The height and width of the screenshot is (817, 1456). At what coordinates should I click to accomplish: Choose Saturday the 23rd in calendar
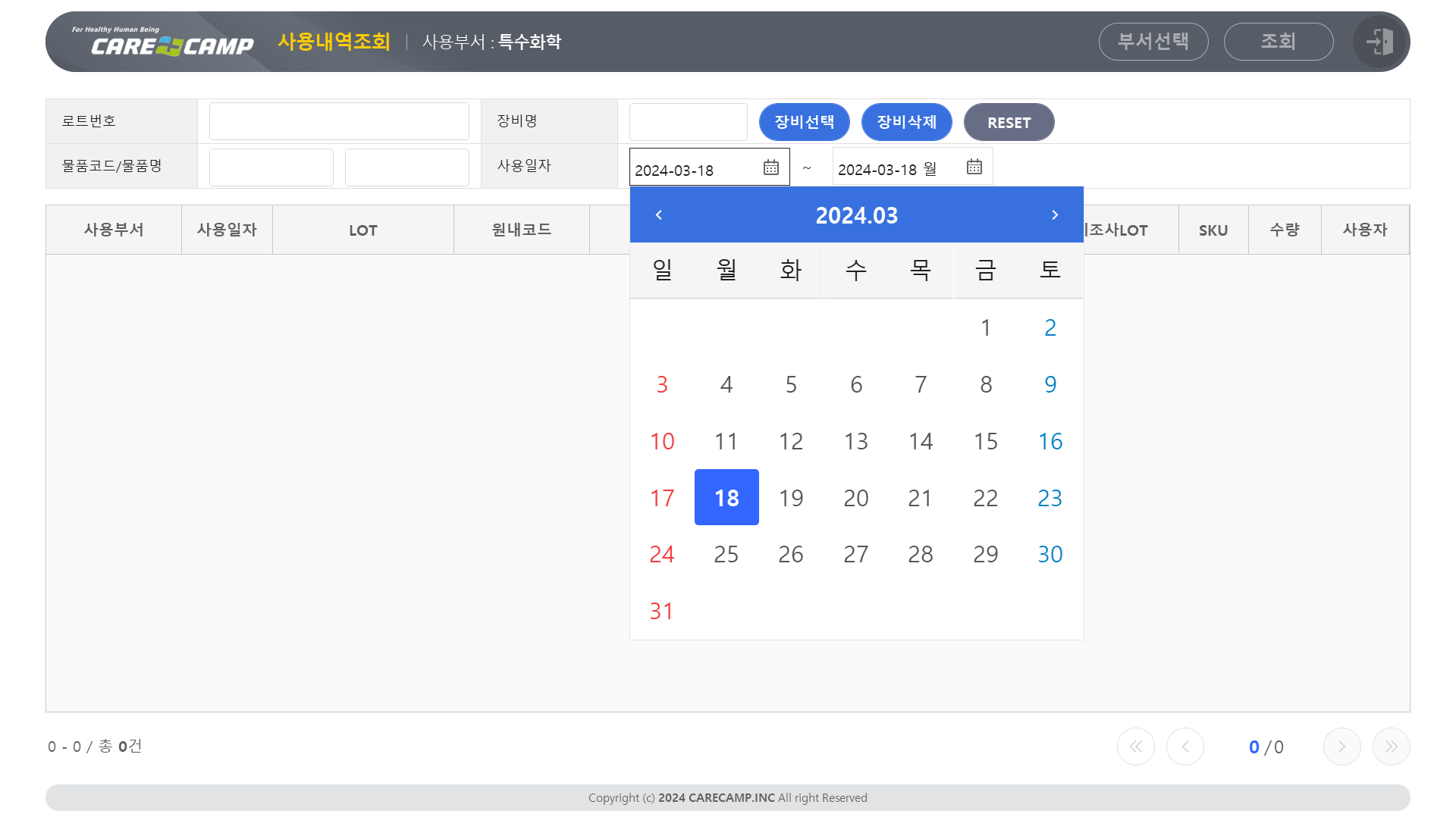pos(1050,498)
